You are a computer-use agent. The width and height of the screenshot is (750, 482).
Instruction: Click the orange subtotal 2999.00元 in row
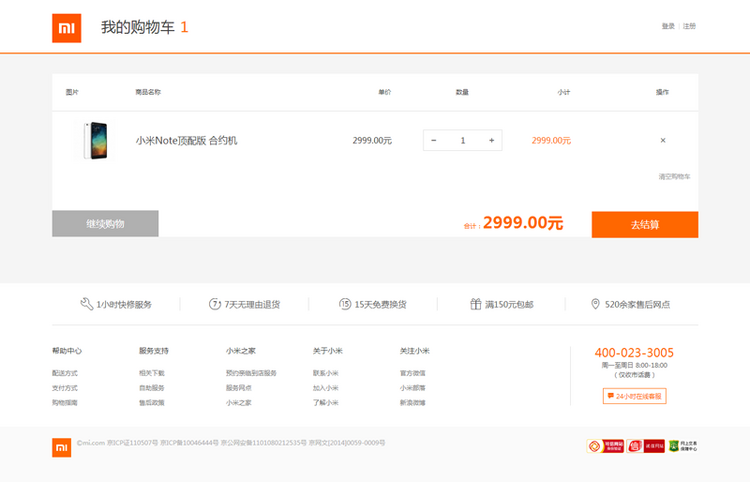click(551, 140)
